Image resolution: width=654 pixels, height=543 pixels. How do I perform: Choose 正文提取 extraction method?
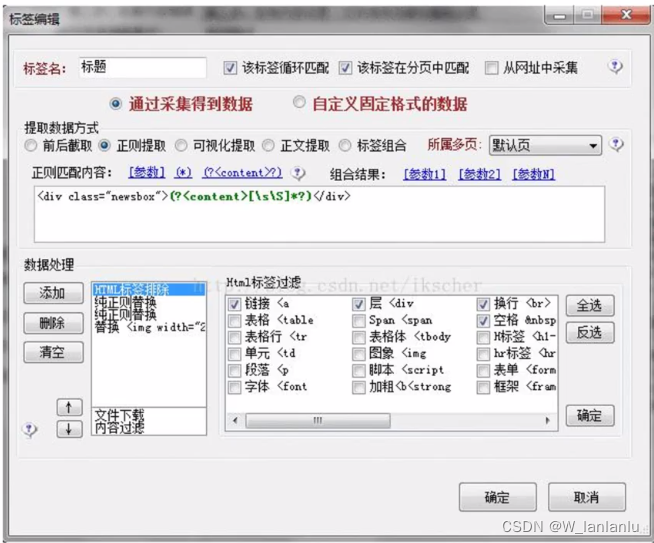(268, 146)
